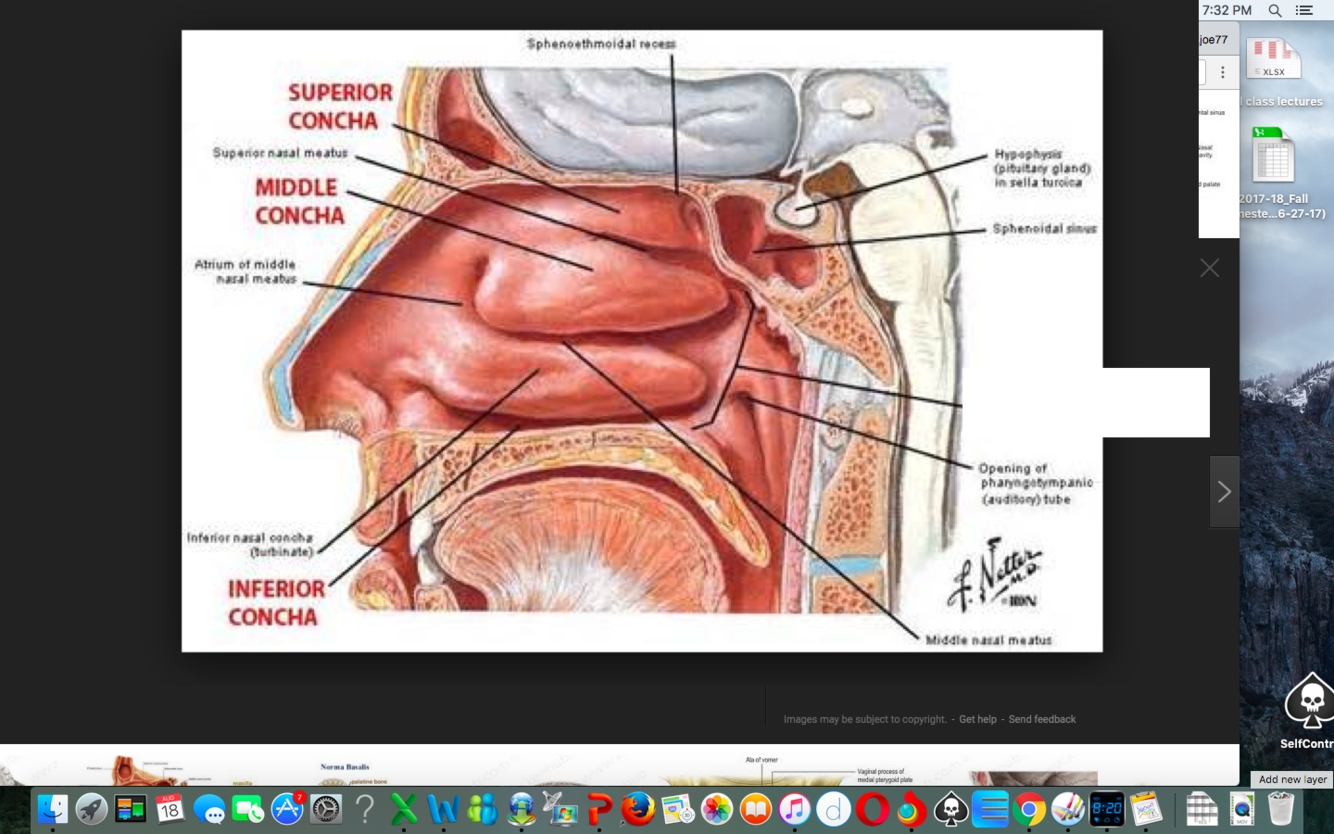The width and height of the screenshot is (1334, 834).
Task: Open the XLS spreadsheet file in dock
Action: 1202,808
